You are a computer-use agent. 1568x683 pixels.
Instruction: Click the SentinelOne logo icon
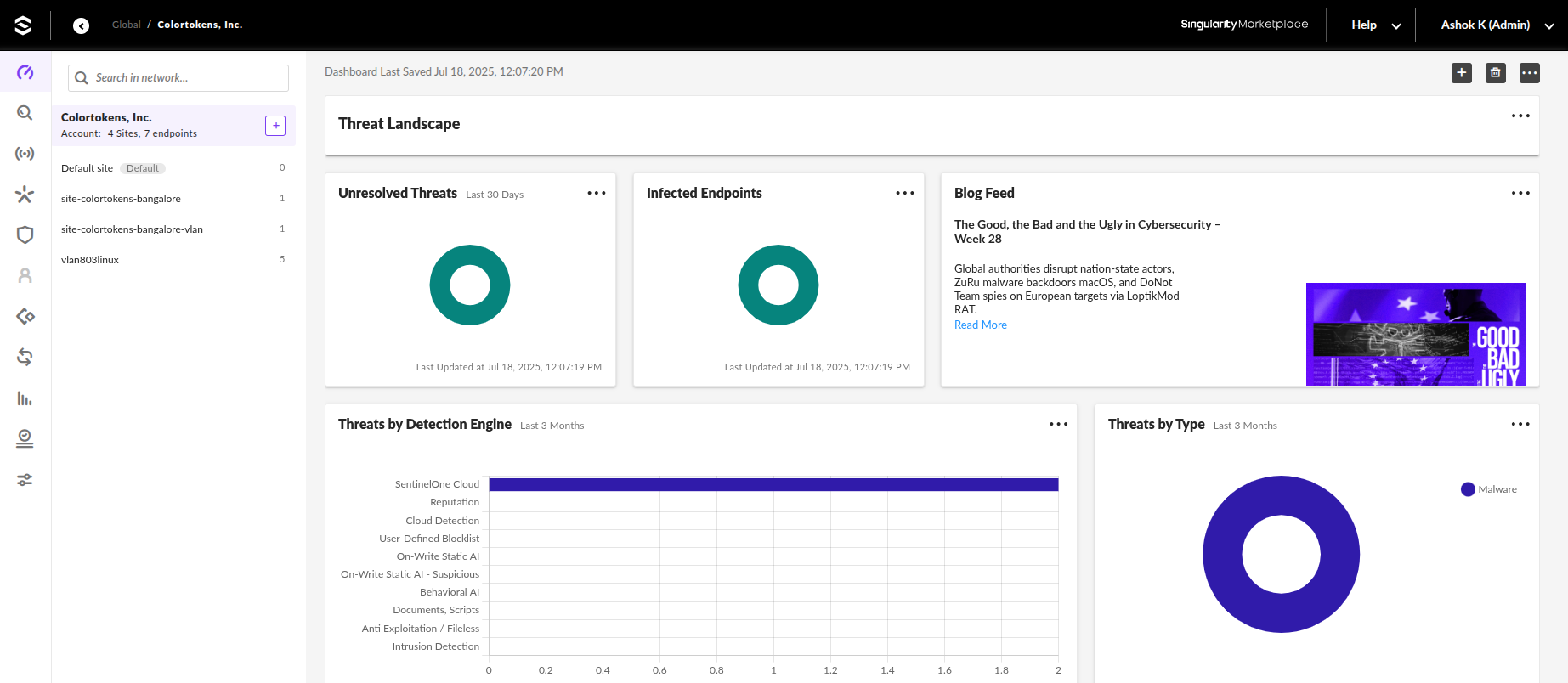click(23, 25)
